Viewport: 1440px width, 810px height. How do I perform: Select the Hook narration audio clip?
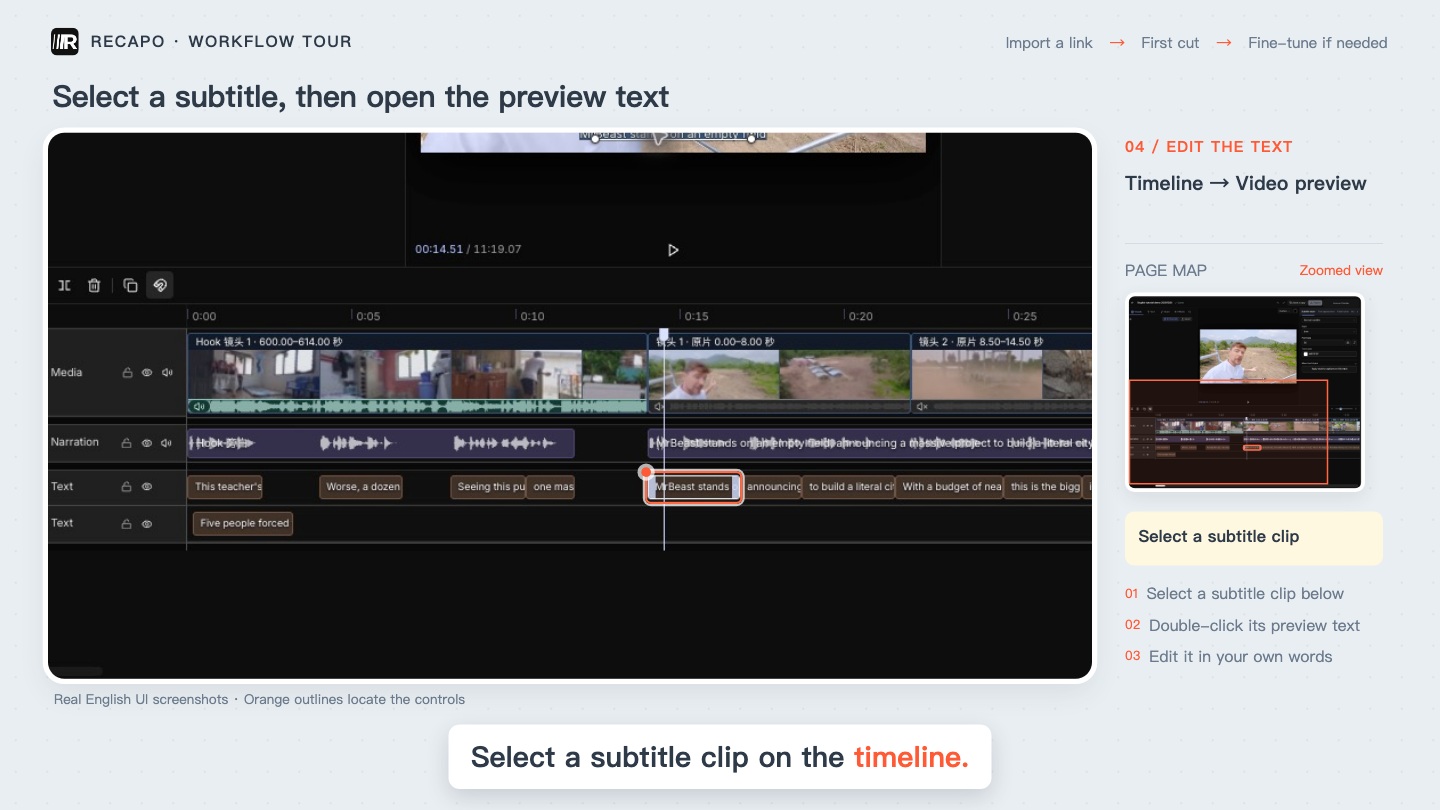tap(381, 443)
